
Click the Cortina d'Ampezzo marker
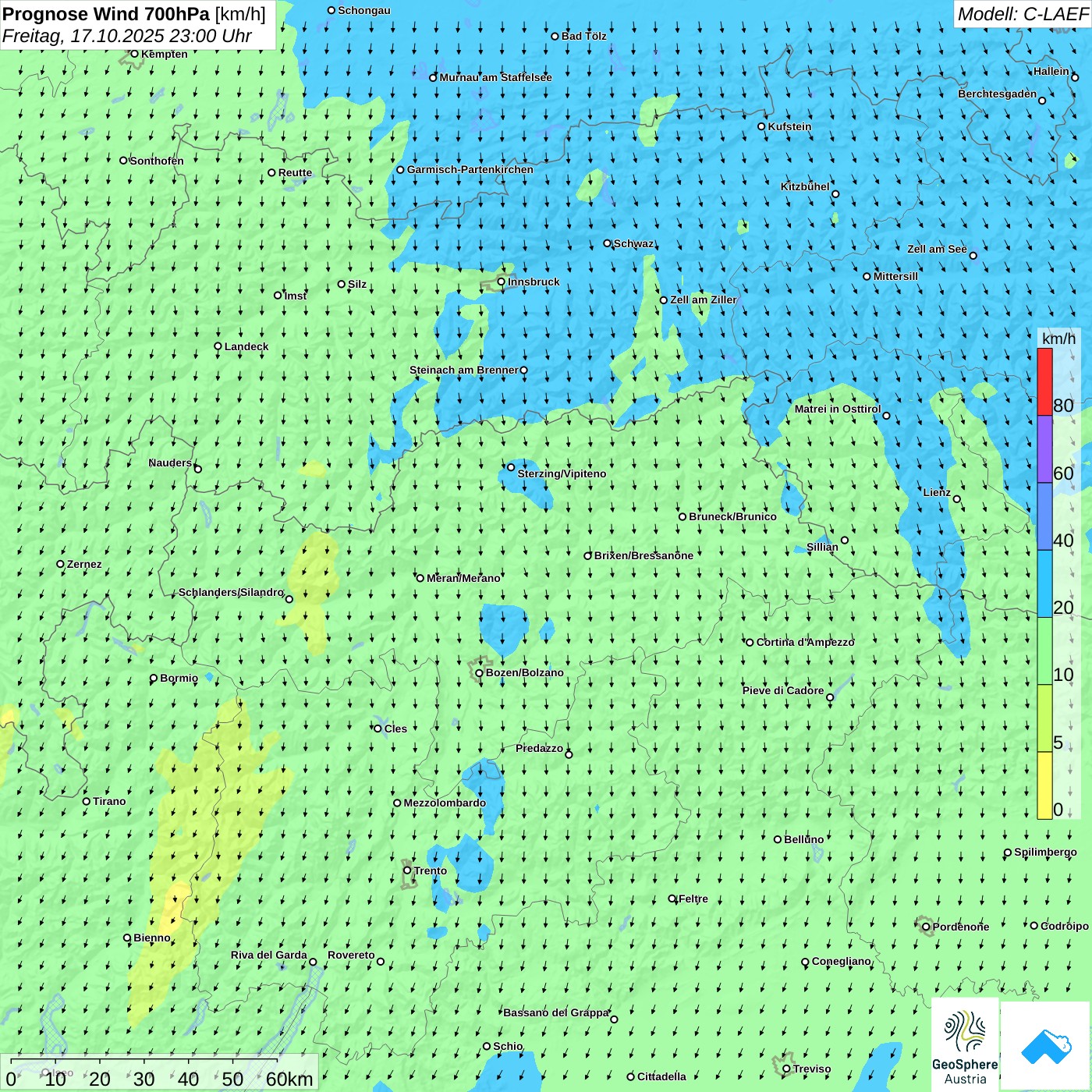tap(750, 643)
